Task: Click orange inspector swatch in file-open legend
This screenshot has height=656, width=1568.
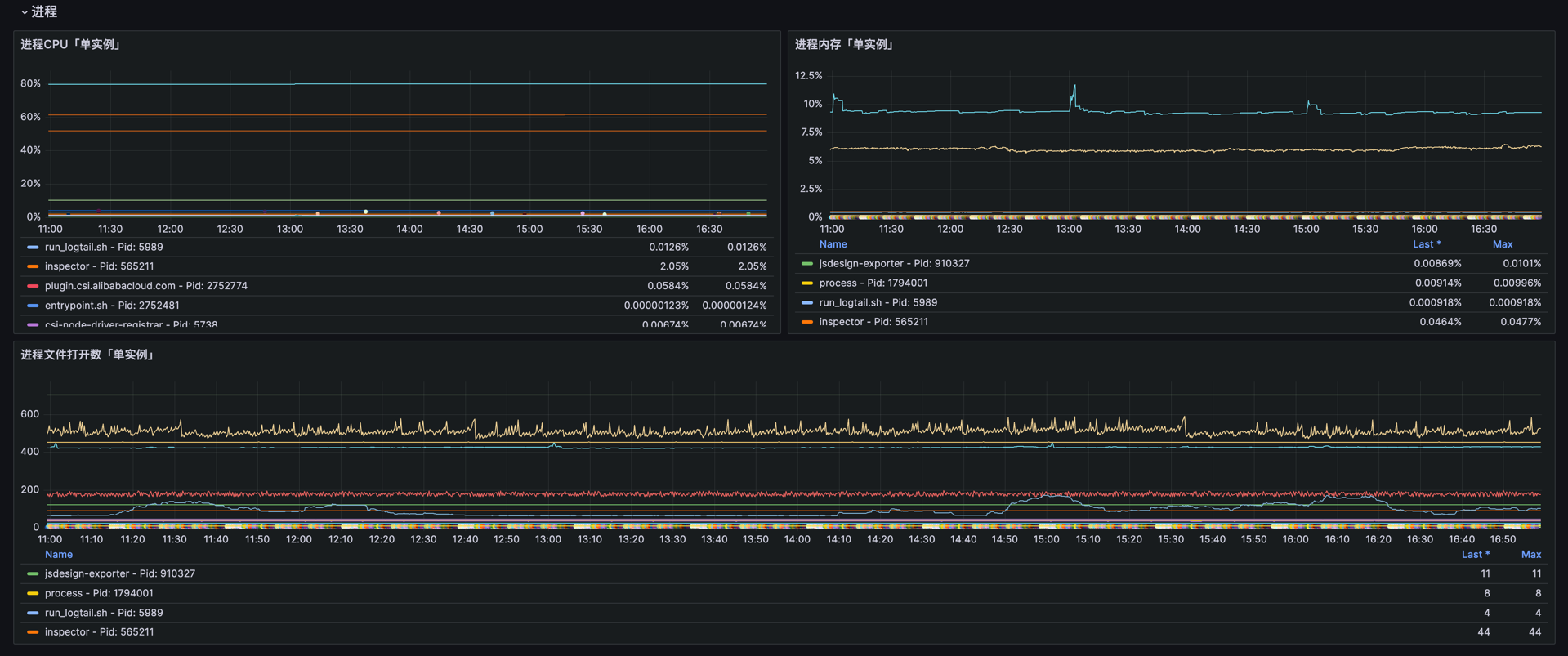Action: coord(33,632)
